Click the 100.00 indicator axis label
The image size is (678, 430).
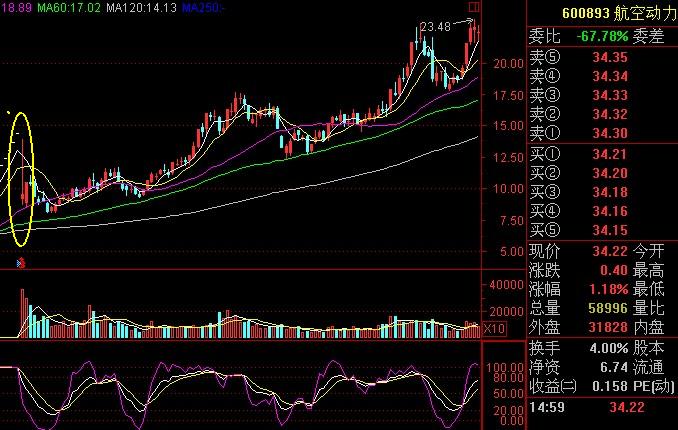click(x=505, y=368)
